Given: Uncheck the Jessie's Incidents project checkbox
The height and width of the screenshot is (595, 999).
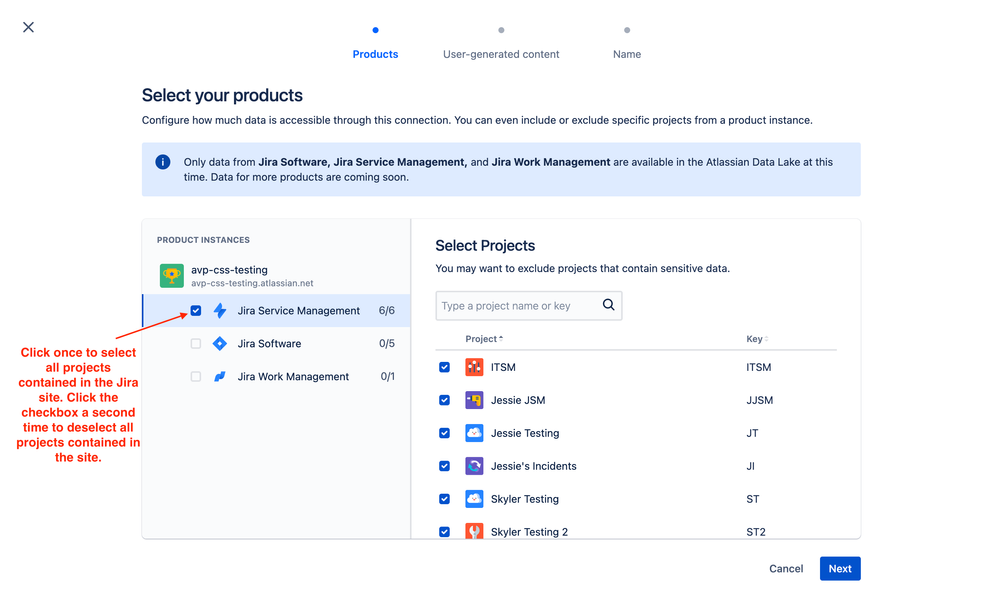Looking at the screenshot, I should [444, 466].
